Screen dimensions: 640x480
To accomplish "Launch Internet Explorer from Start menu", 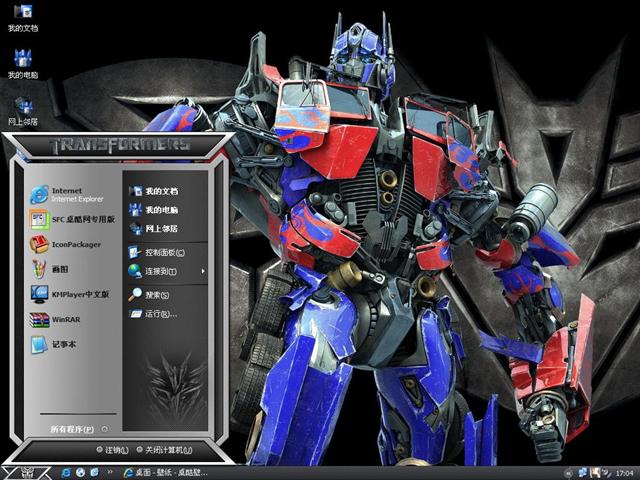I will point(67,195).
